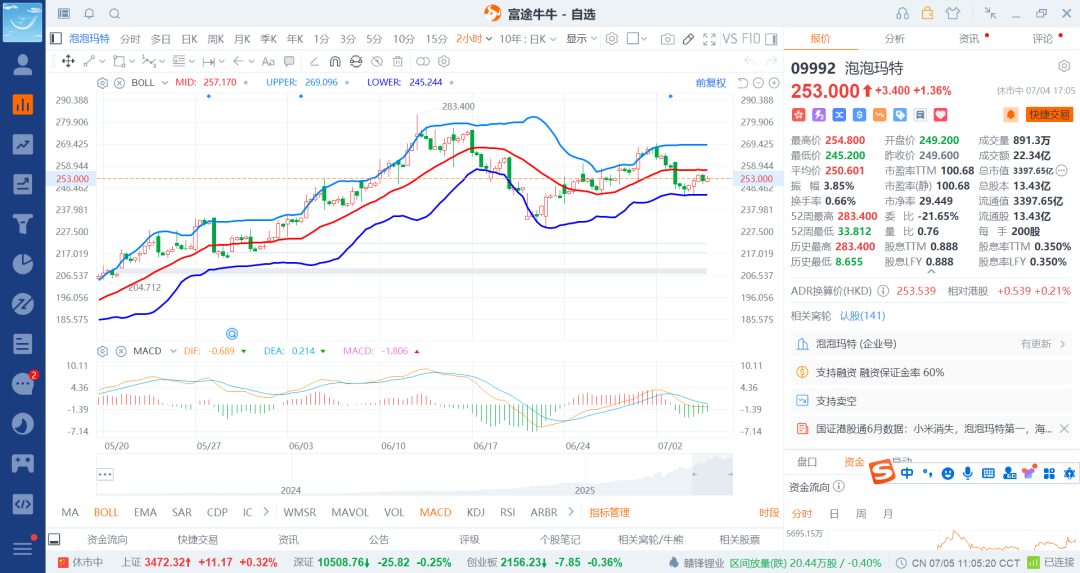Open the quote panel settings gear
This screenshot has height=573, width=1080.
[x=1064, y=66]
